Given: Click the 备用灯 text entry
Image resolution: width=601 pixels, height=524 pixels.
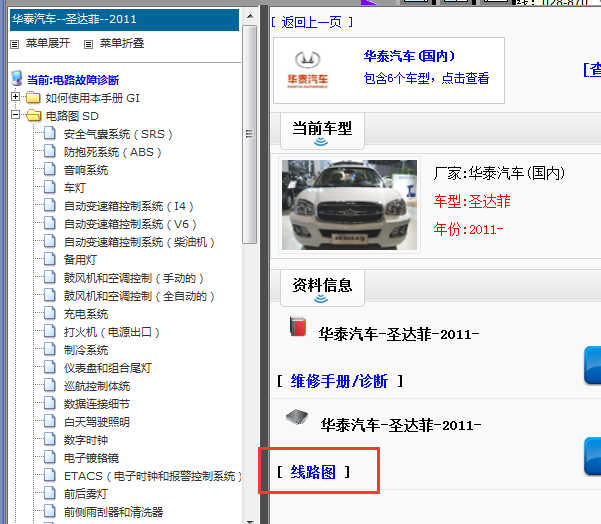Looking at the screenshot, I should pyautogui.click(x=80, y=260).
